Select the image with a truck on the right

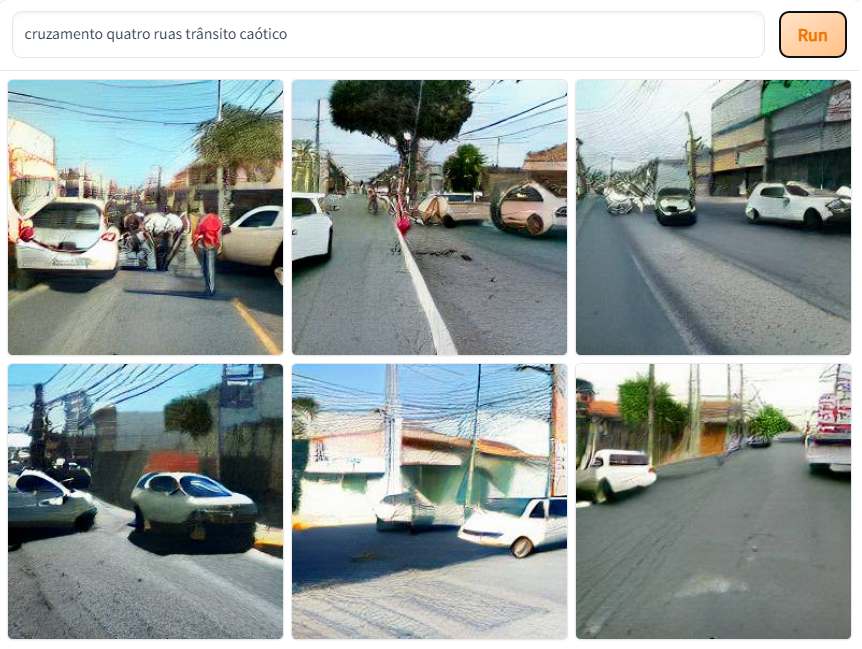click(x=713, y=501)
